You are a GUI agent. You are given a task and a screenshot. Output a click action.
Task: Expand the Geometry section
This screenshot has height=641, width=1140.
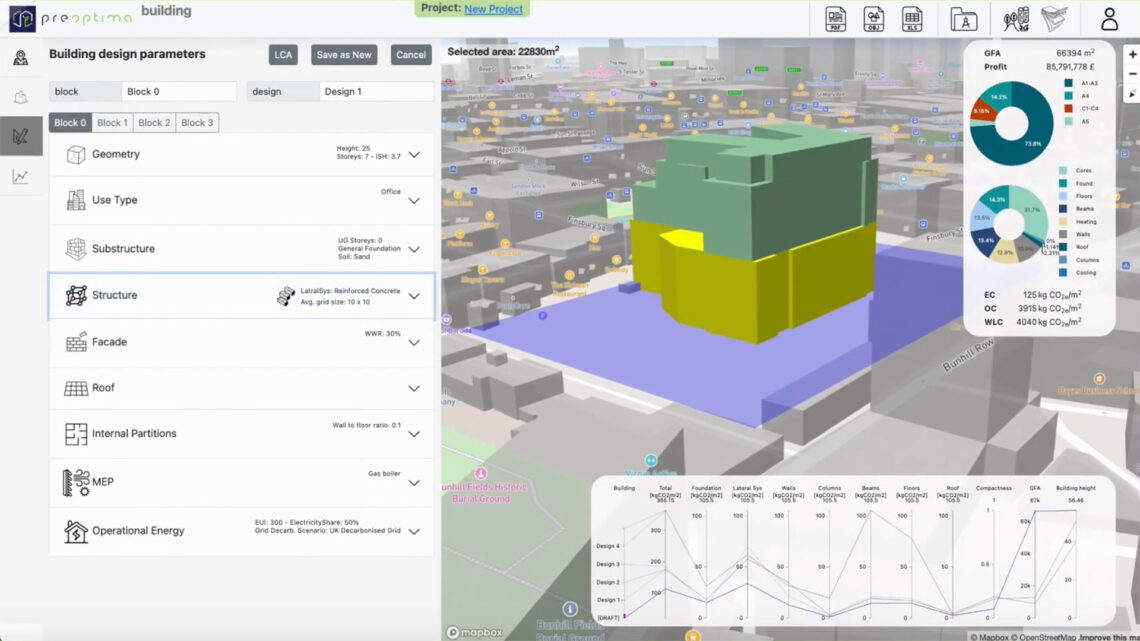[413, 155]
